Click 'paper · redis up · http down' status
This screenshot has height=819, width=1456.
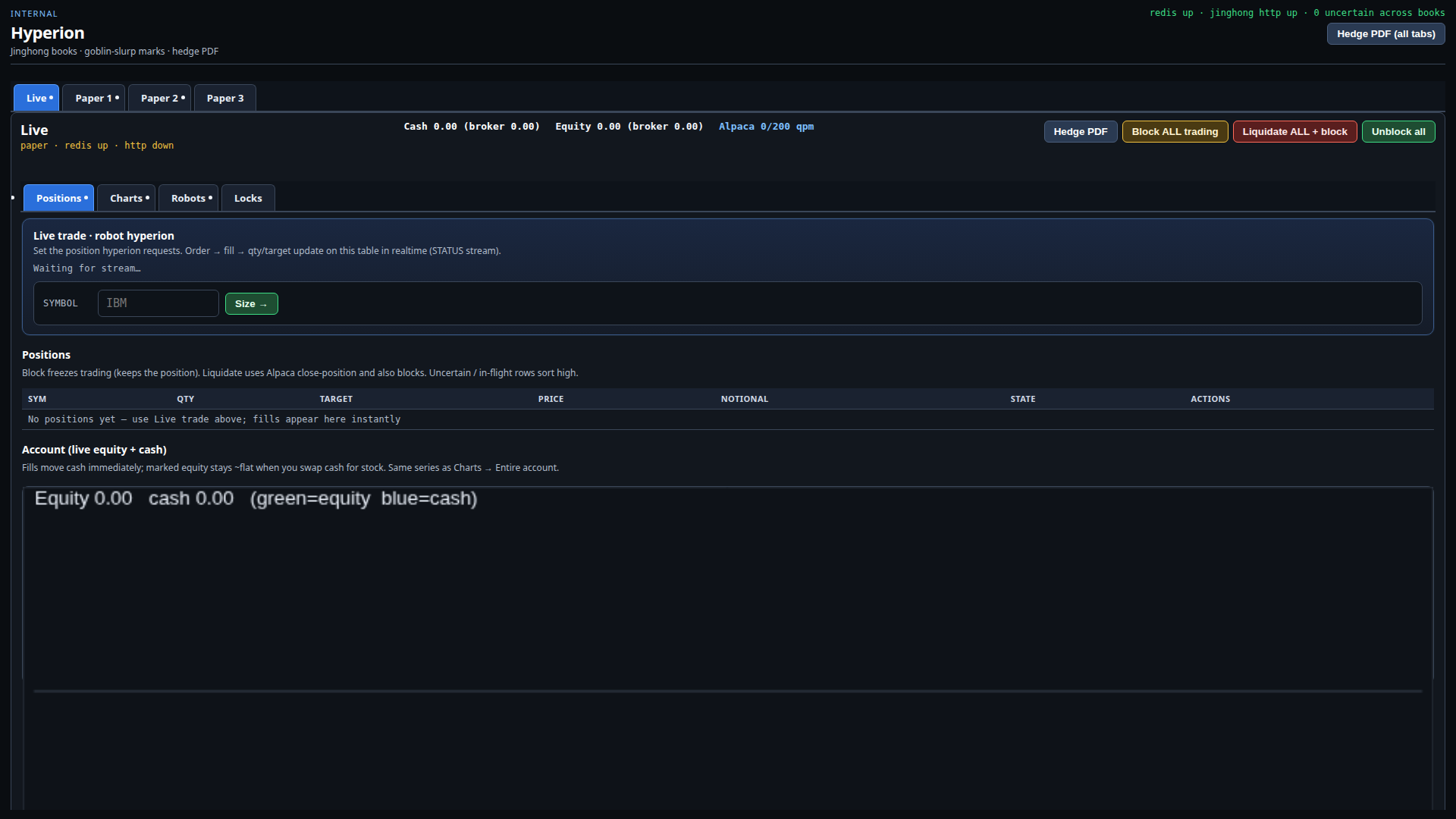97,146
